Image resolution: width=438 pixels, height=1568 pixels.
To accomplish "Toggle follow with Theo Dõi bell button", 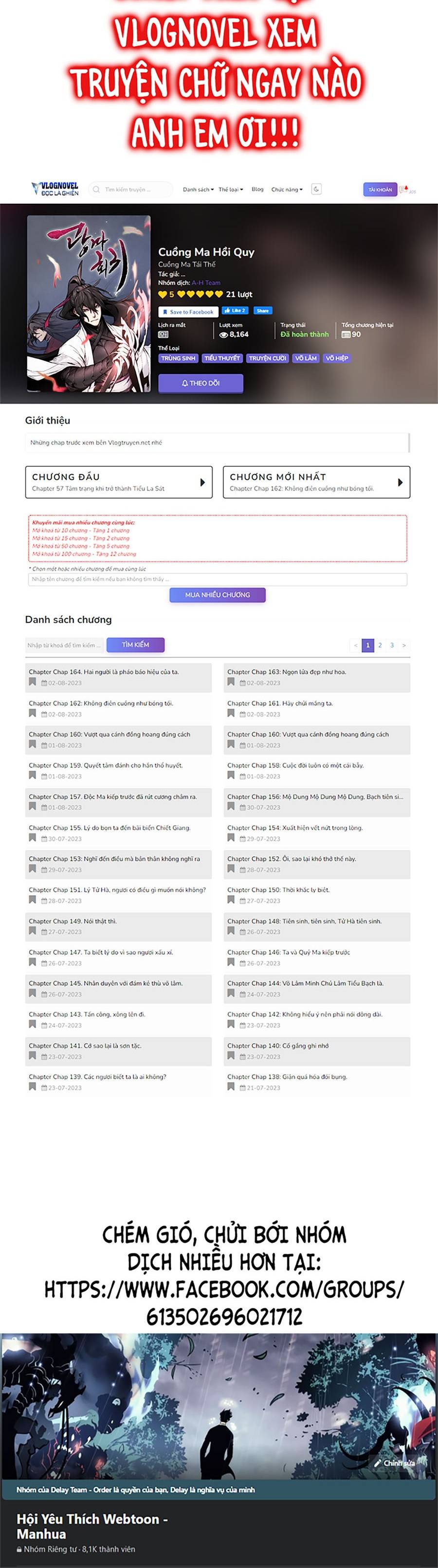I will click(201, 383).
